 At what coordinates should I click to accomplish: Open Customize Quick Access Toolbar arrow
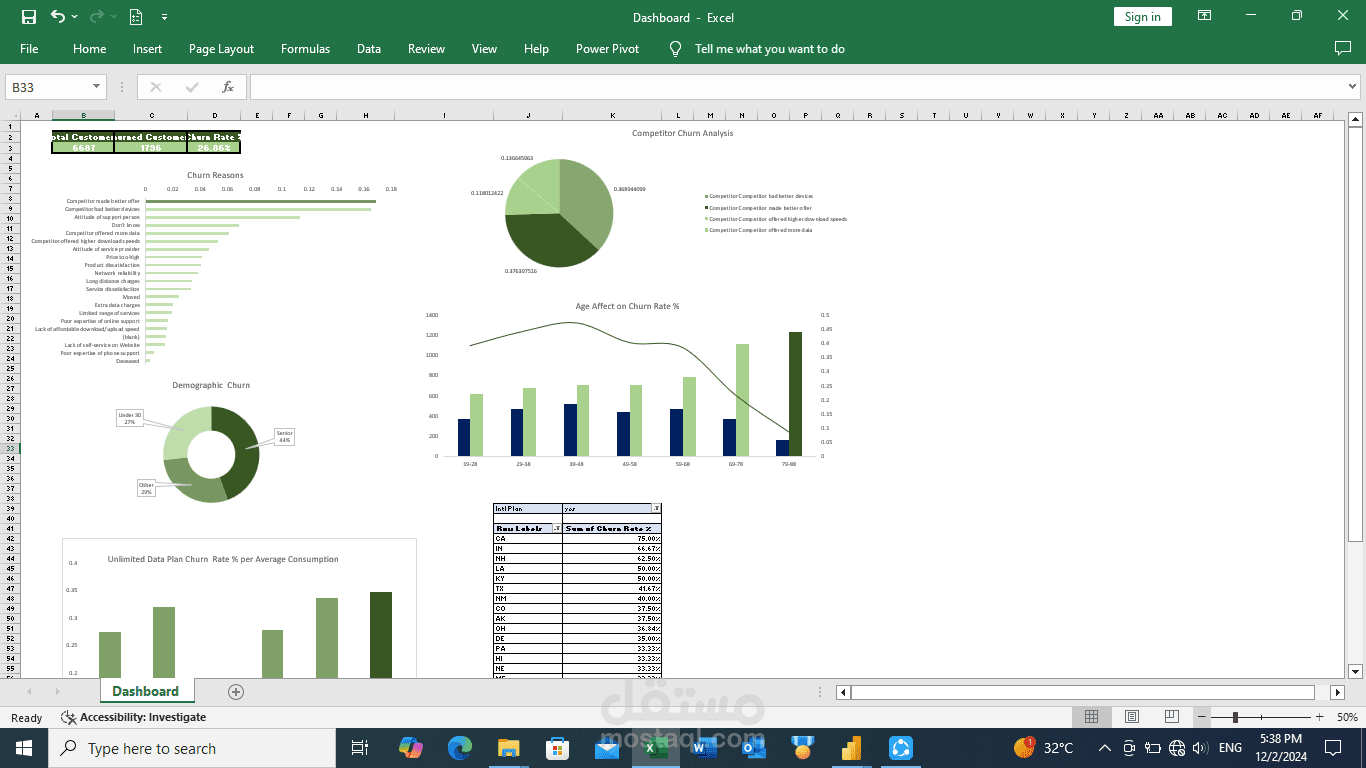pyautogui.click(x=164, y=17)
